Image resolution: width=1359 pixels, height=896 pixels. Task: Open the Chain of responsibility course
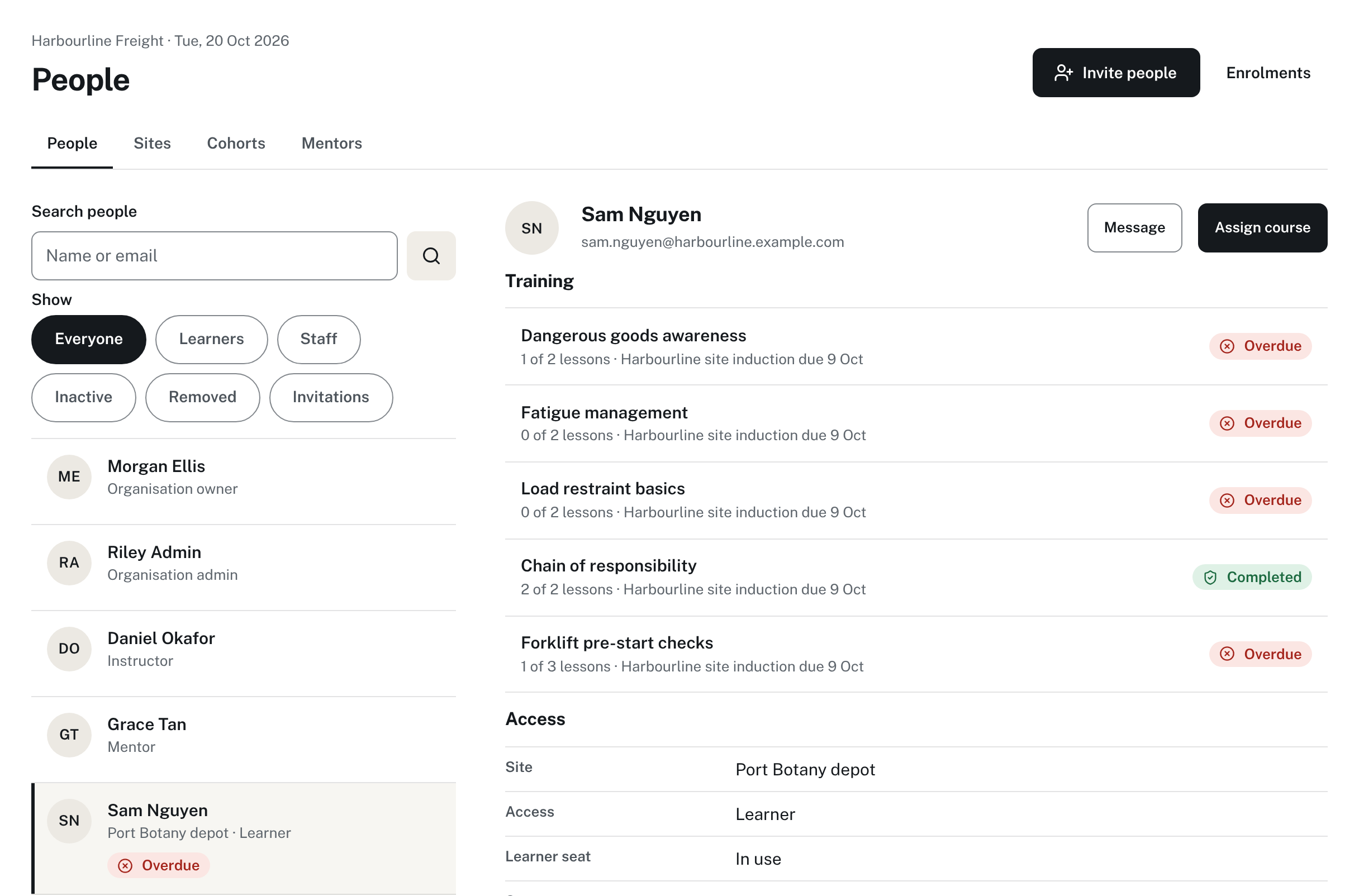pos(915,577)
